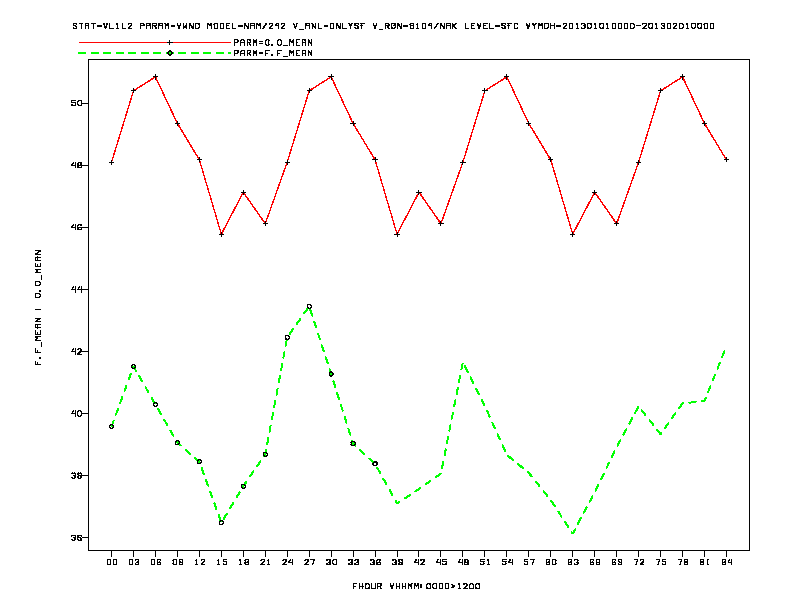Click the x-axis tick label 30
792x612 pixels.
[331, 562]
